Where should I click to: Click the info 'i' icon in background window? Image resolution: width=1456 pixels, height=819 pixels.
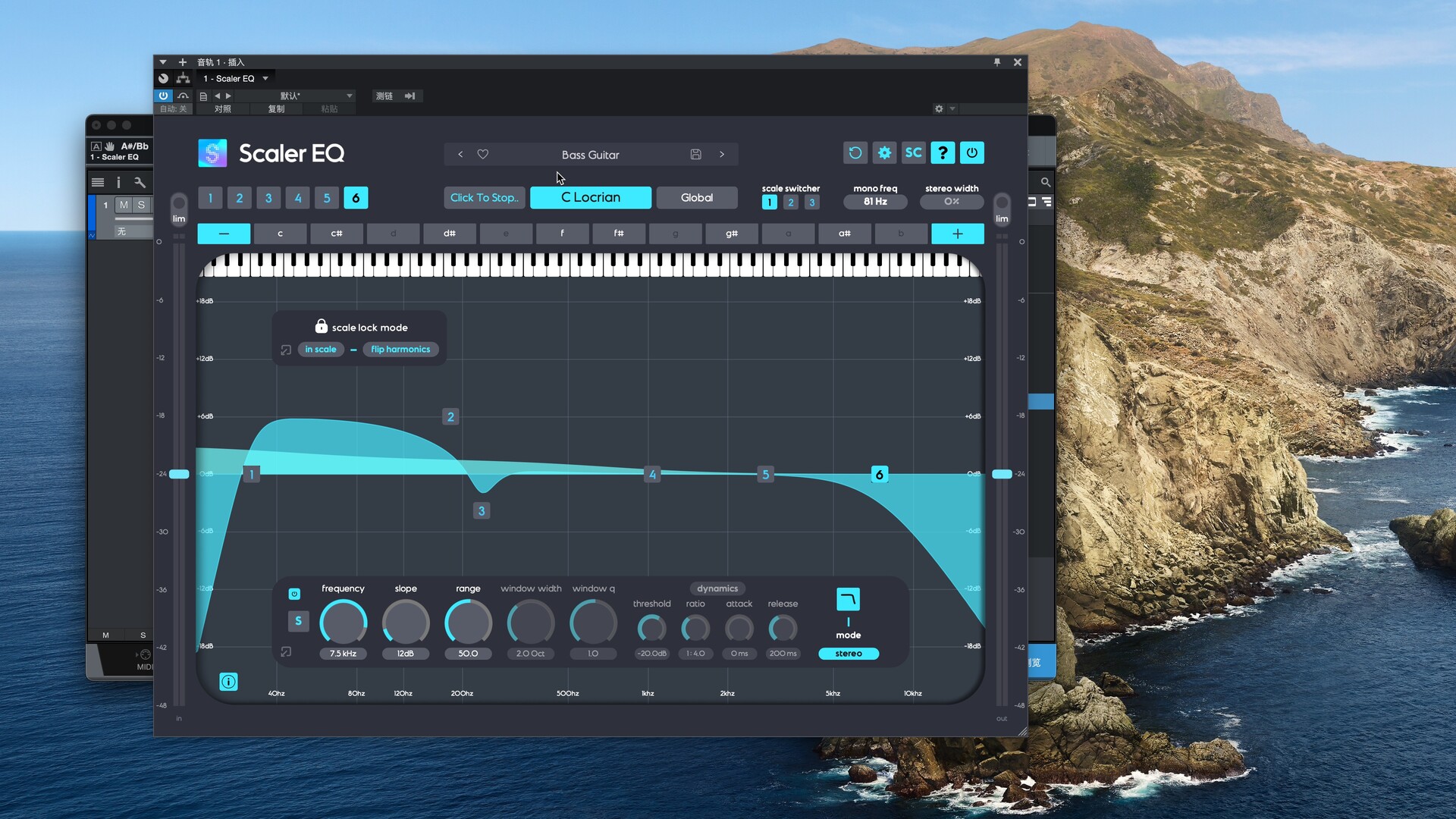click(x=118, y=182)
